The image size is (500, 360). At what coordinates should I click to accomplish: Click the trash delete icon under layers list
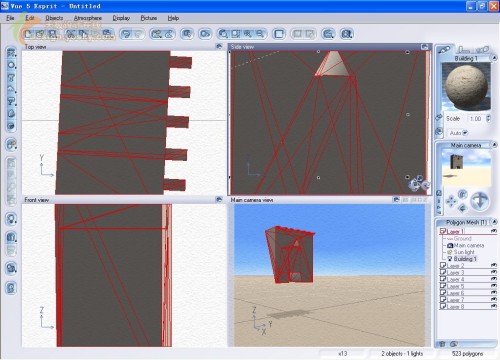pyautogui.click(x=442, y=344)
